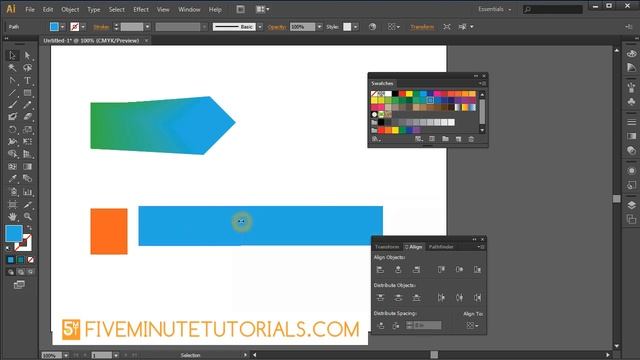Open the File menu

coord(30,9)
